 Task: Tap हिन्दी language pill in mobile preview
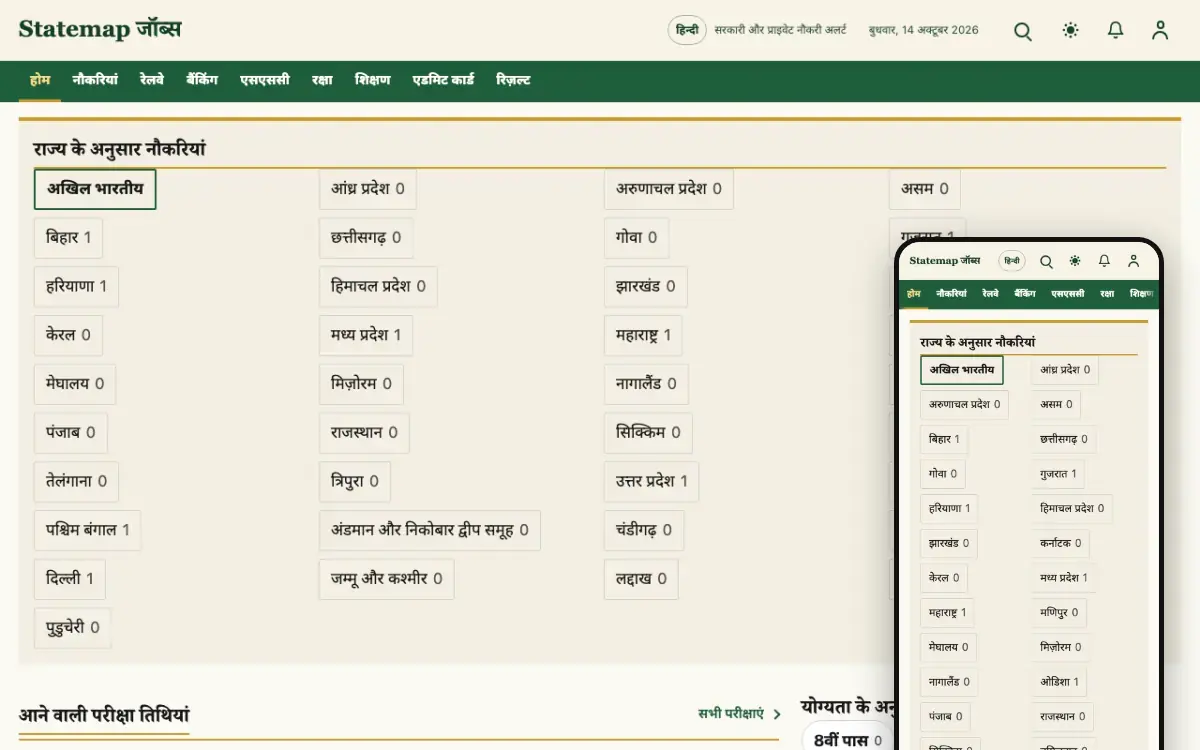[1012, 261]
